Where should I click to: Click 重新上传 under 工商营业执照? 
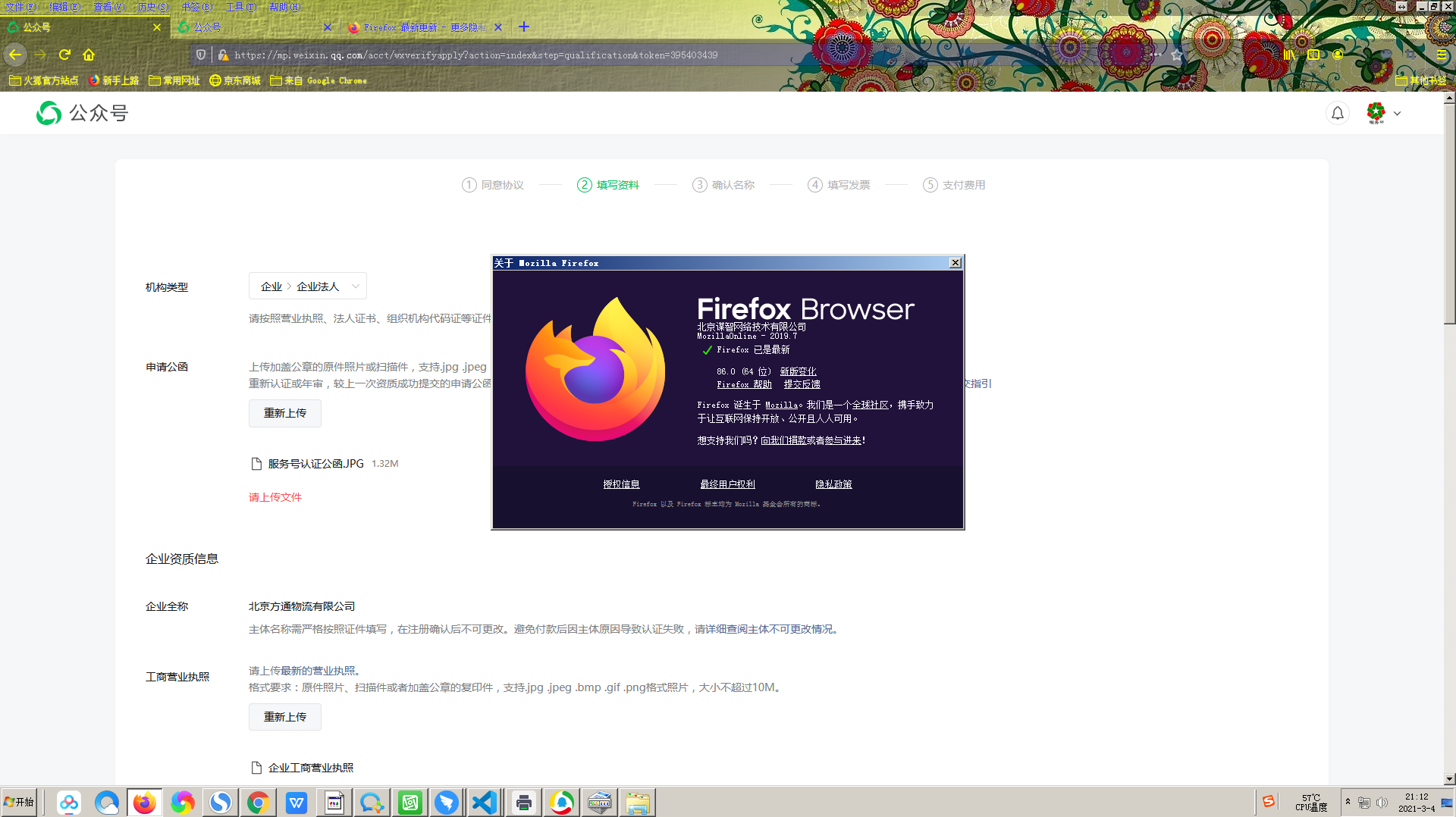[285, 717]
